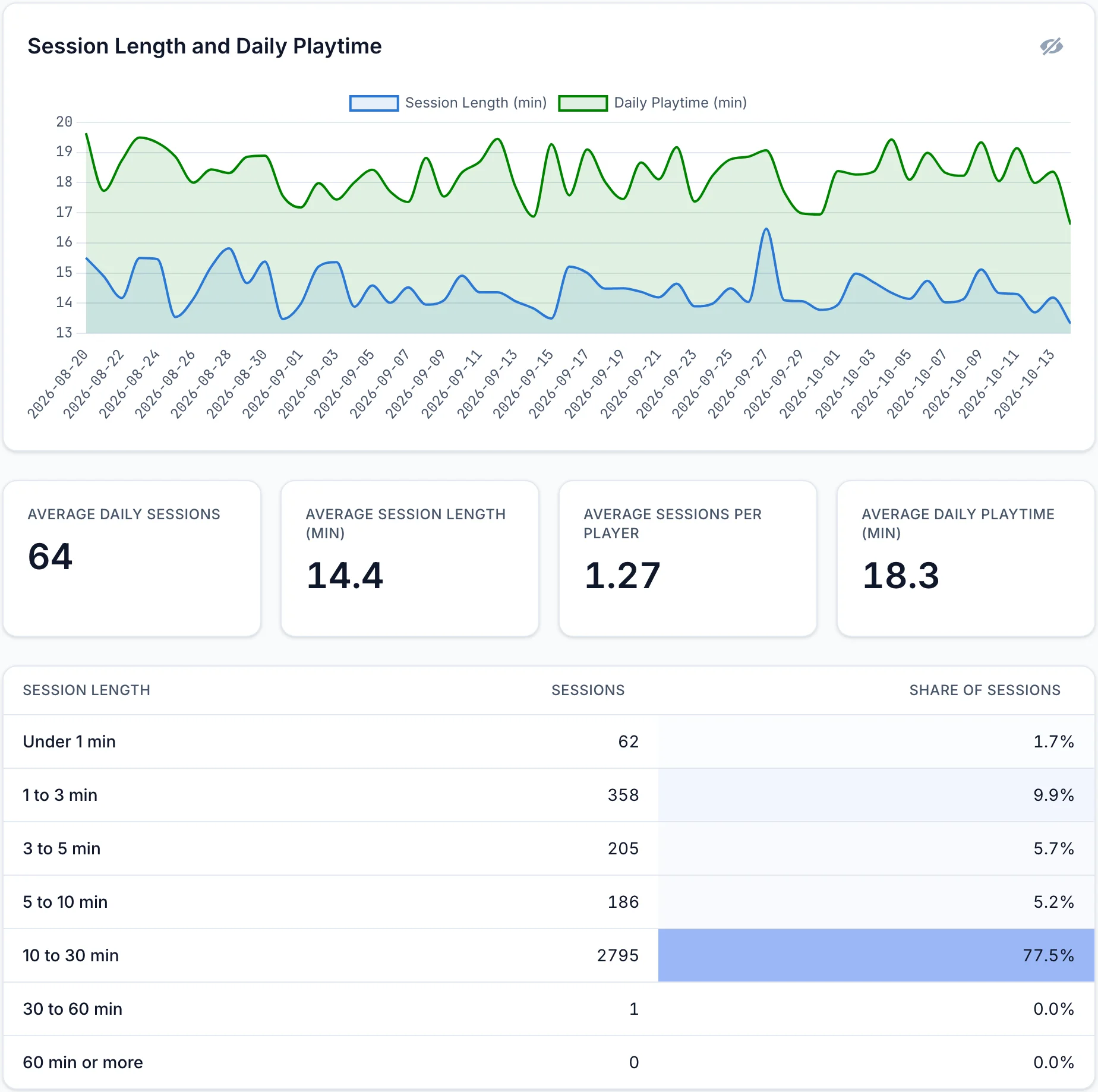Click the sessions count 62

[629, 741]
